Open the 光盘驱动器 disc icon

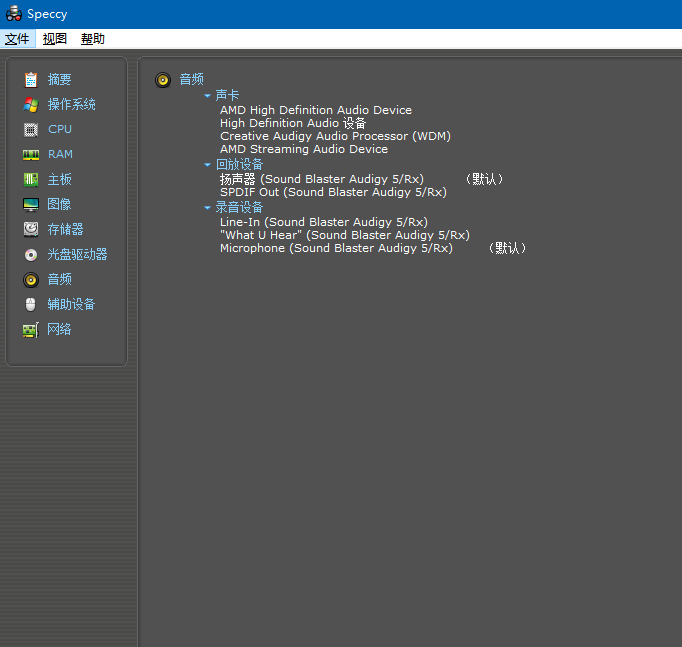(x=31, y=254)
